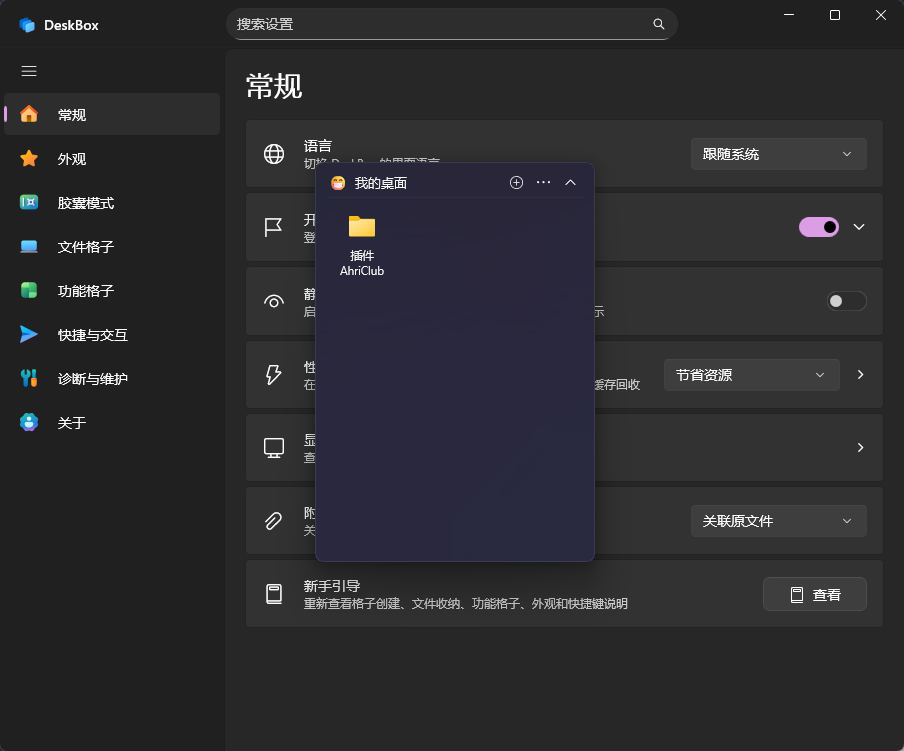Turn off the pink startup toggle
Image resolution: width=904 pixels, height=751 pixels.
(819, 227)
